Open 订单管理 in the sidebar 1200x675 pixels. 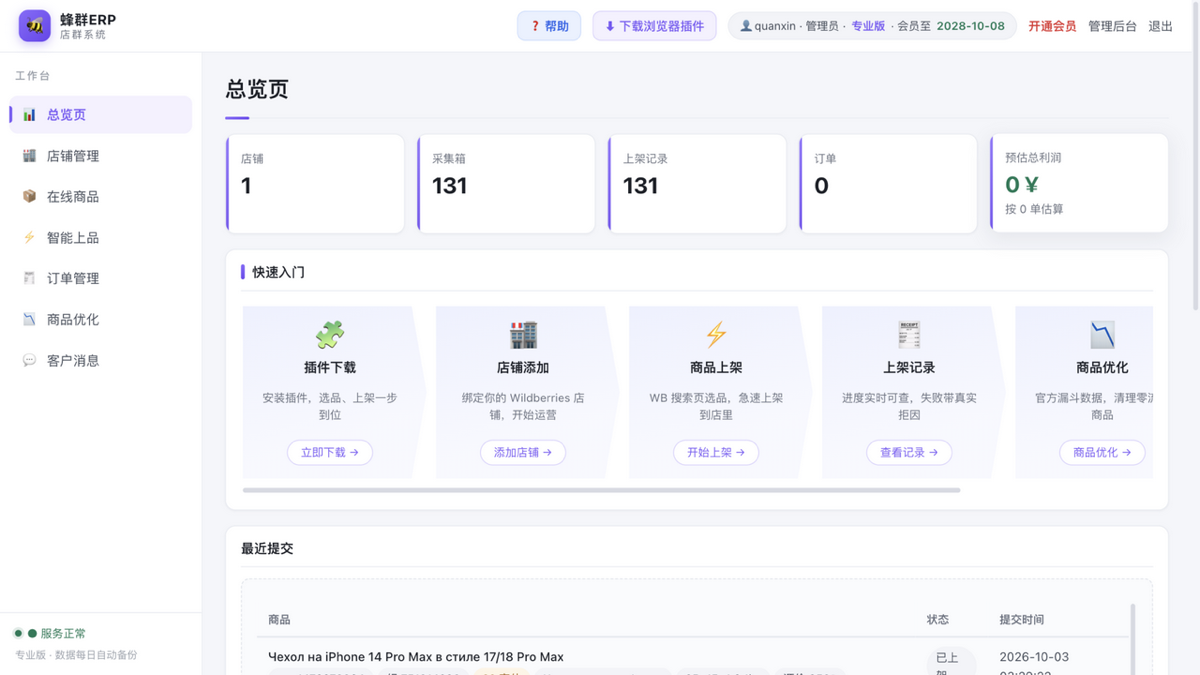tap(100, 279)
